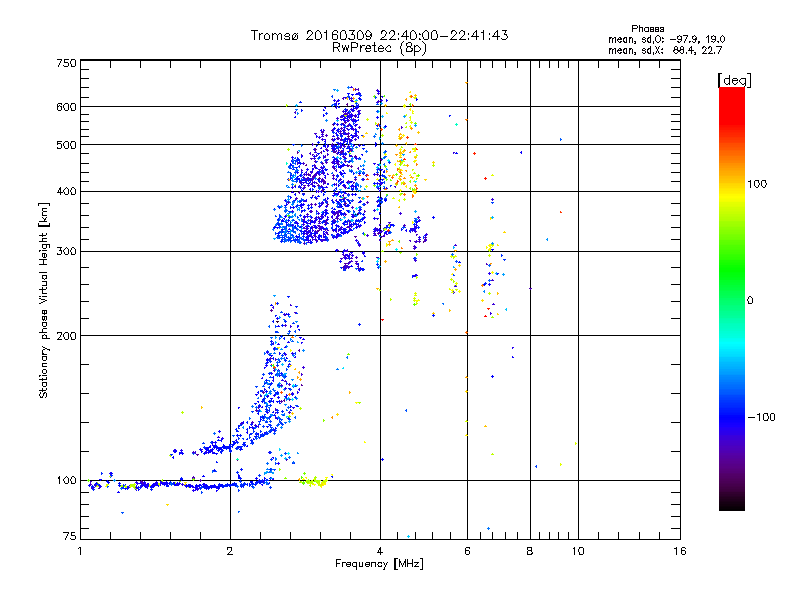The image size is (800, 600).
Task: Select the 'mean, sd,O: -97.9, 19.0' line
Action: coord(666,39)
